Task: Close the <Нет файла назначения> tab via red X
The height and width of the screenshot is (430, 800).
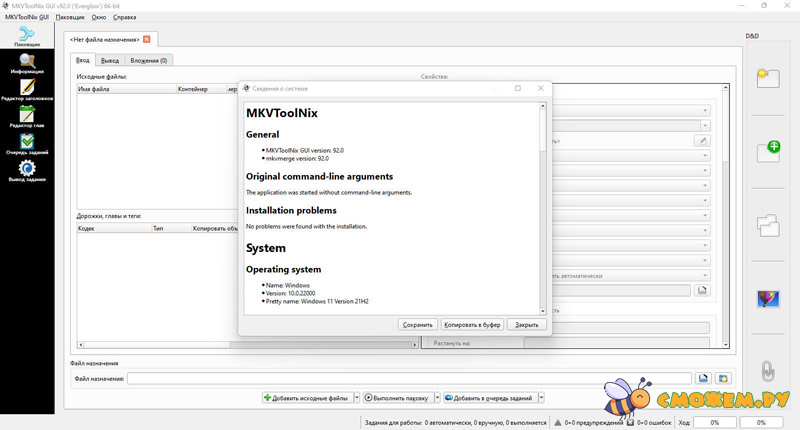Action: 146,39
